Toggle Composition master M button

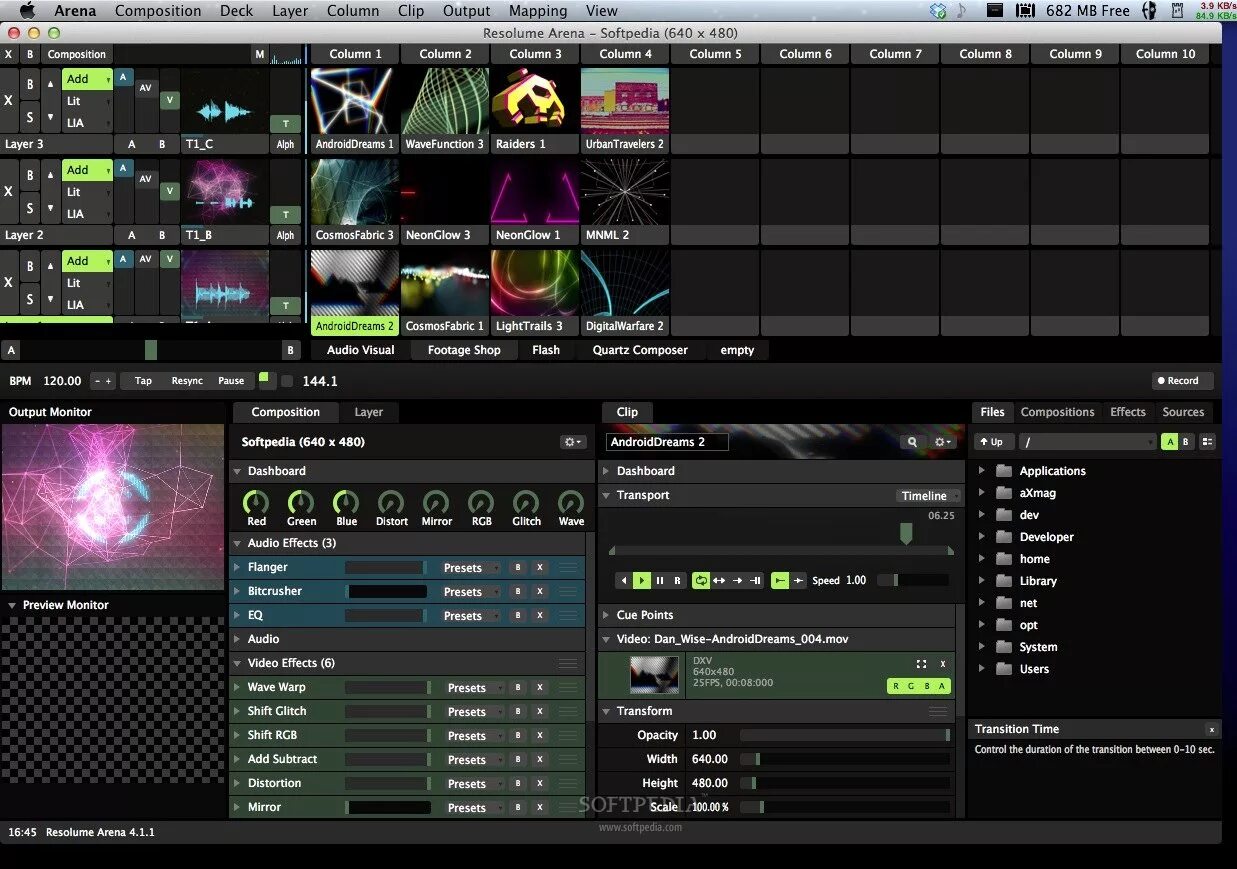click(260, 55)
